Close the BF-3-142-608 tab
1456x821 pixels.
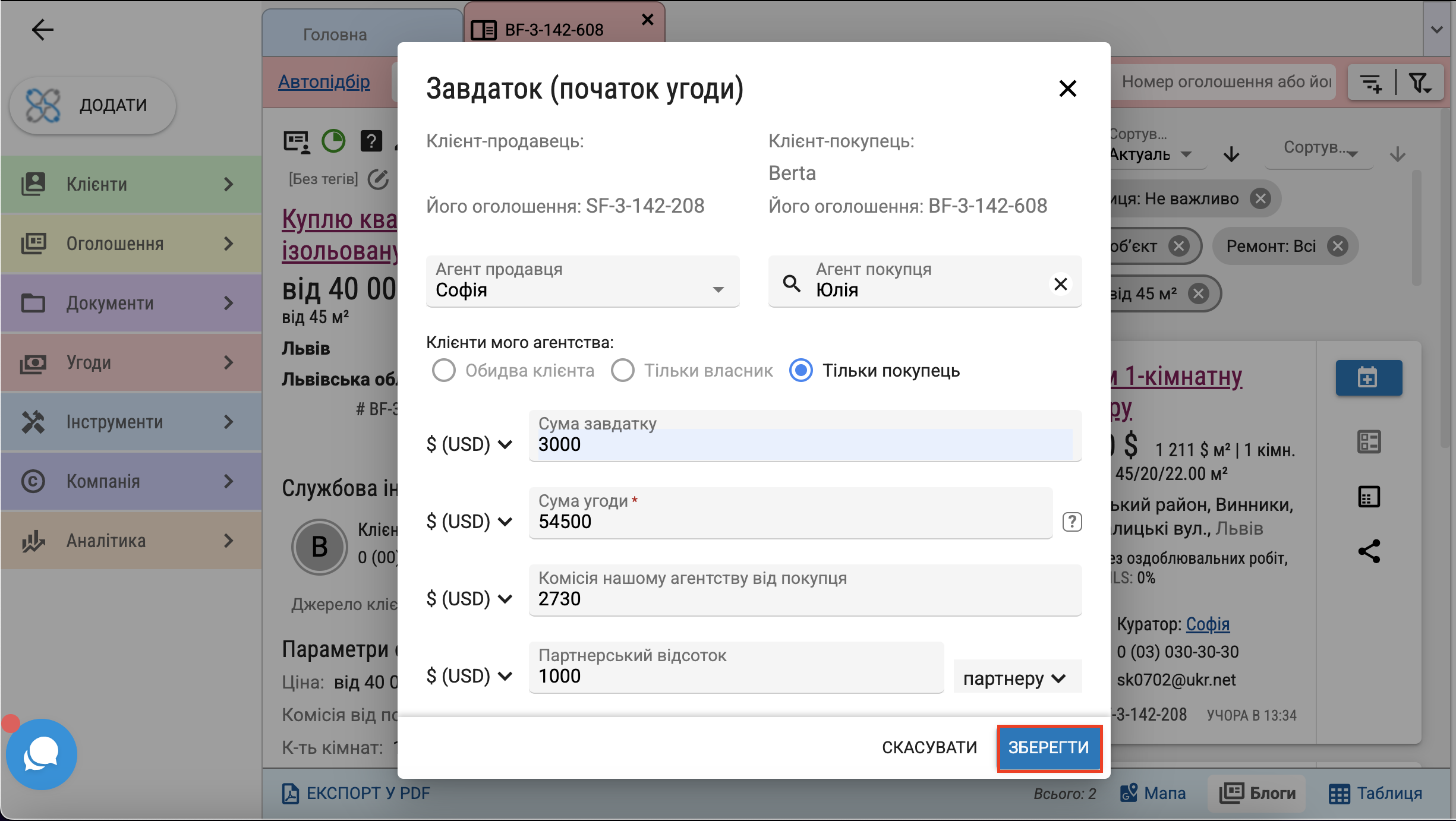(x=648, y=20)
